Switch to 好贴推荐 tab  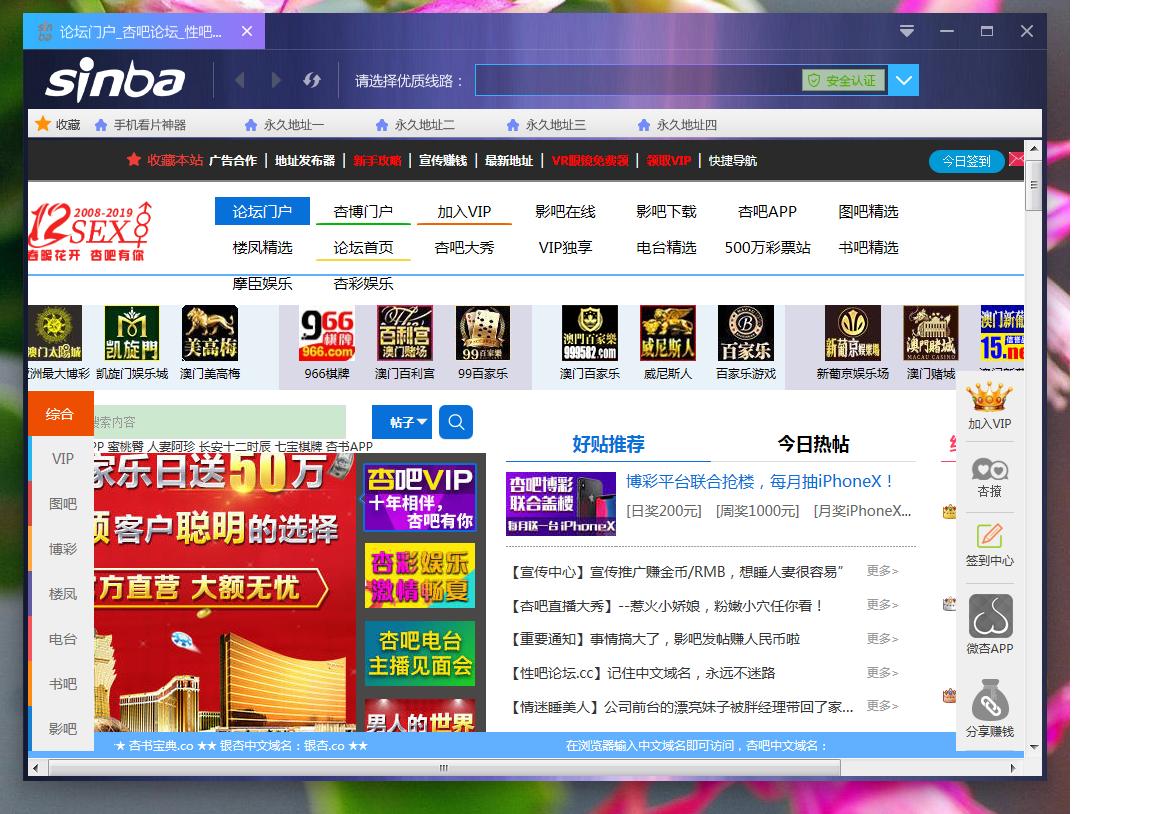click(608, 444)
